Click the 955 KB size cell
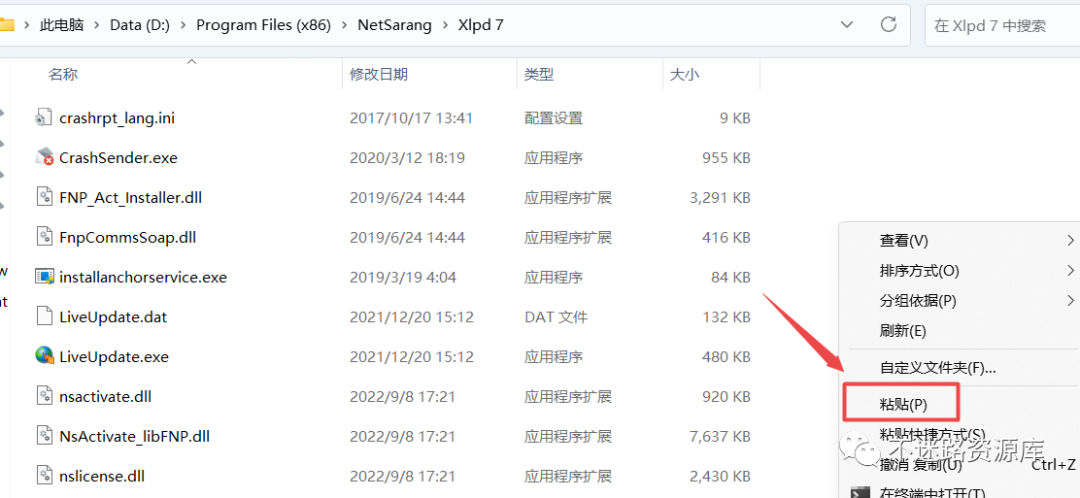The height and width of the screenshot is (498, 1080). pos(727,158)
